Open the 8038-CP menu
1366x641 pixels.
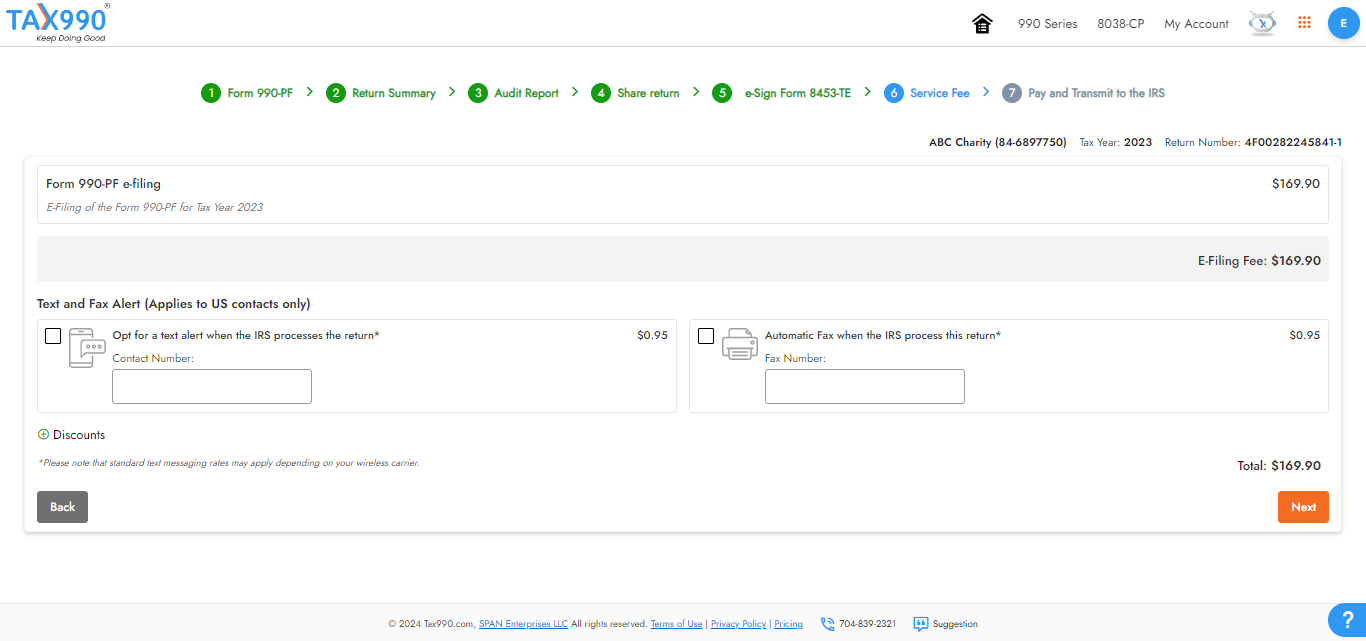pyautogui.click(x=1120, y=24)
